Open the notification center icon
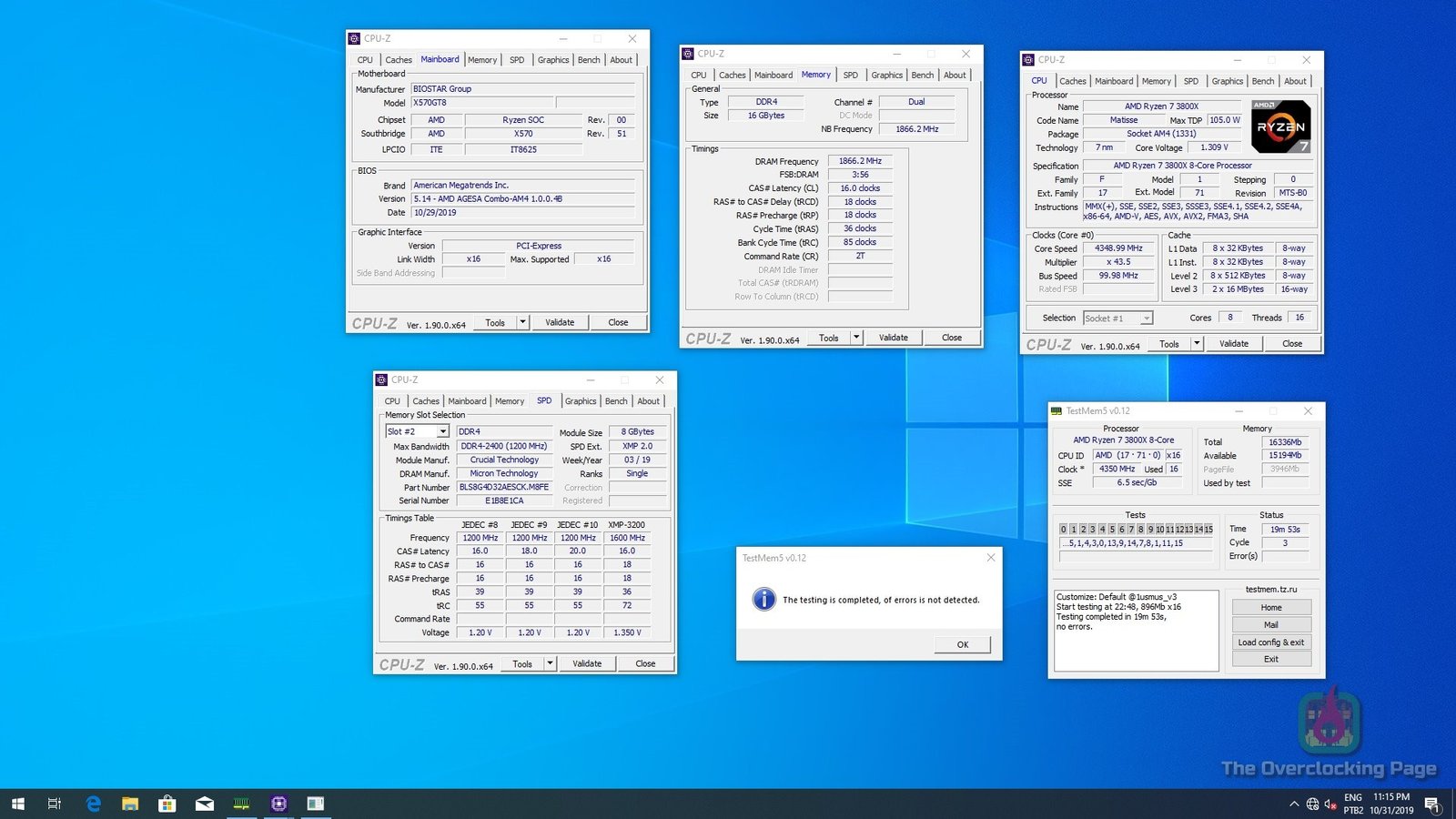This screenshot has height=819, width=1456. click(x=1431, y=804)
